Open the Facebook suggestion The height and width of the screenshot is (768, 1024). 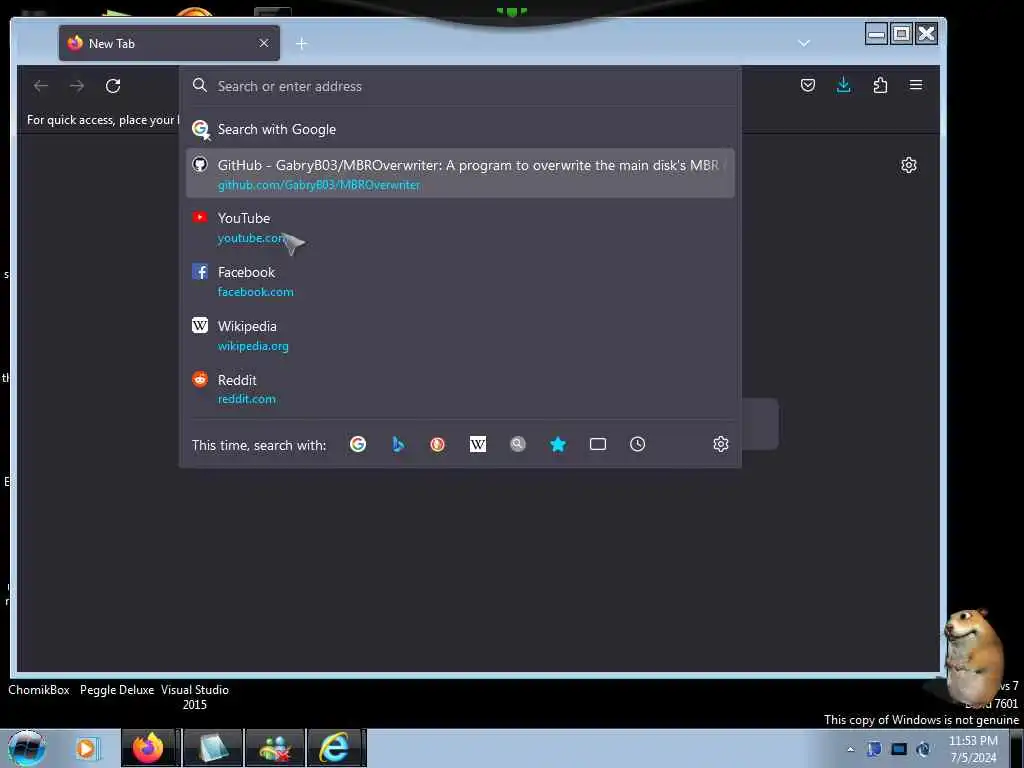click(x=460, y=281)
